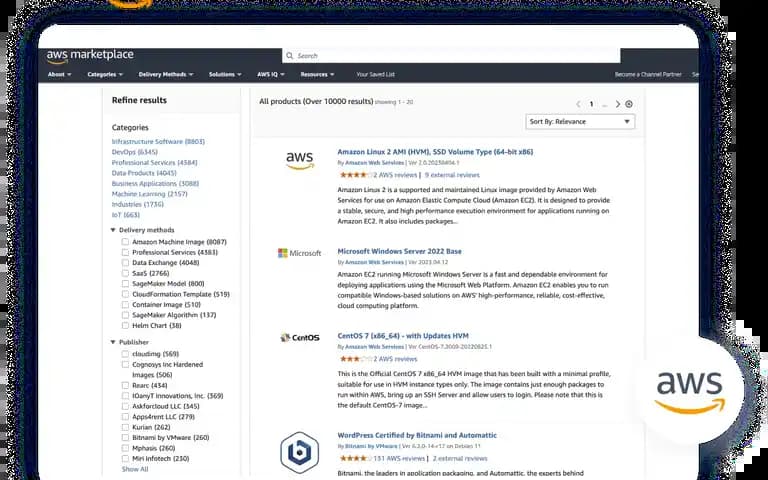Filter by Business Applications category
This screenshot has height=480, width=768.
[155, 184]
